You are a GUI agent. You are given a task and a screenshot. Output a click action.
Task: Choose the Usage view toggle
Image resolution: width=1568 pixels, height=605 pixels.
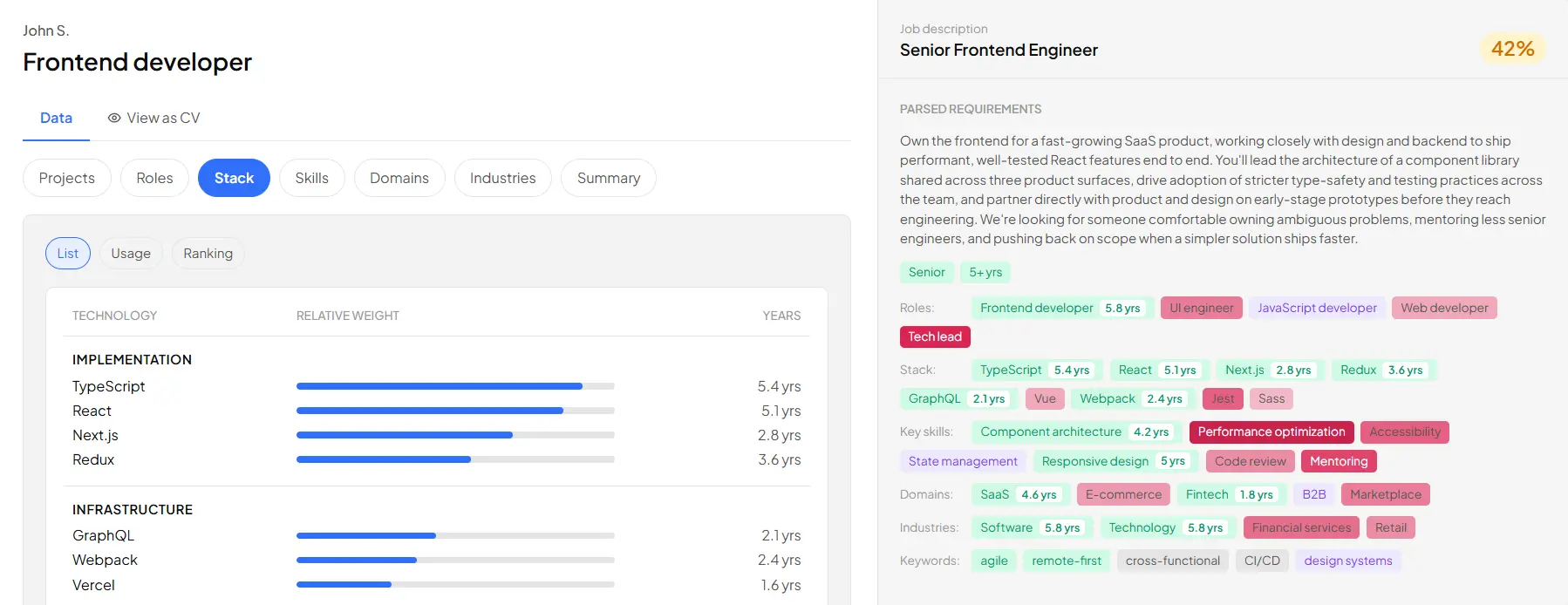(131, 254)
